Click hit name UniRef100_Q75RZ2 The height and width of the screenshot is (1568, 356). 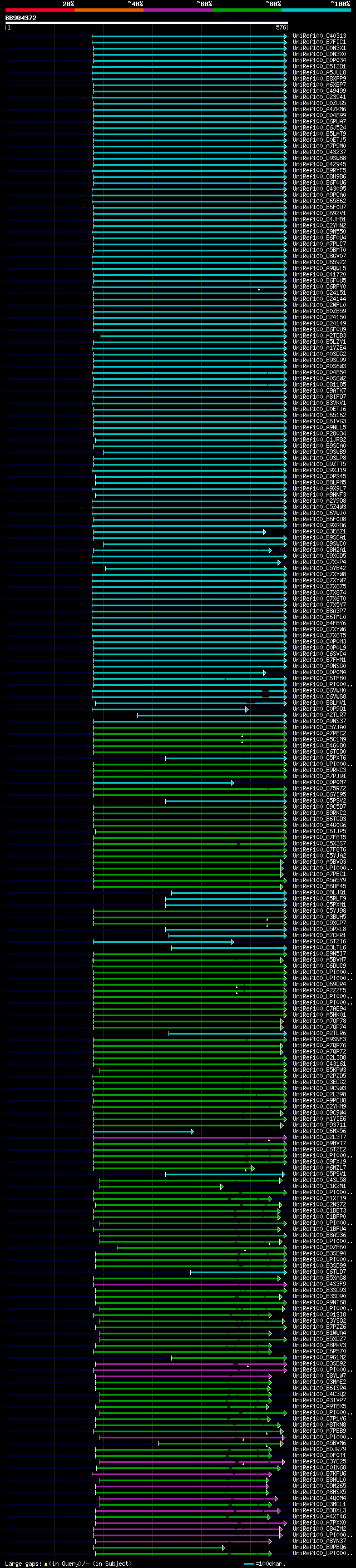[319, 788]
